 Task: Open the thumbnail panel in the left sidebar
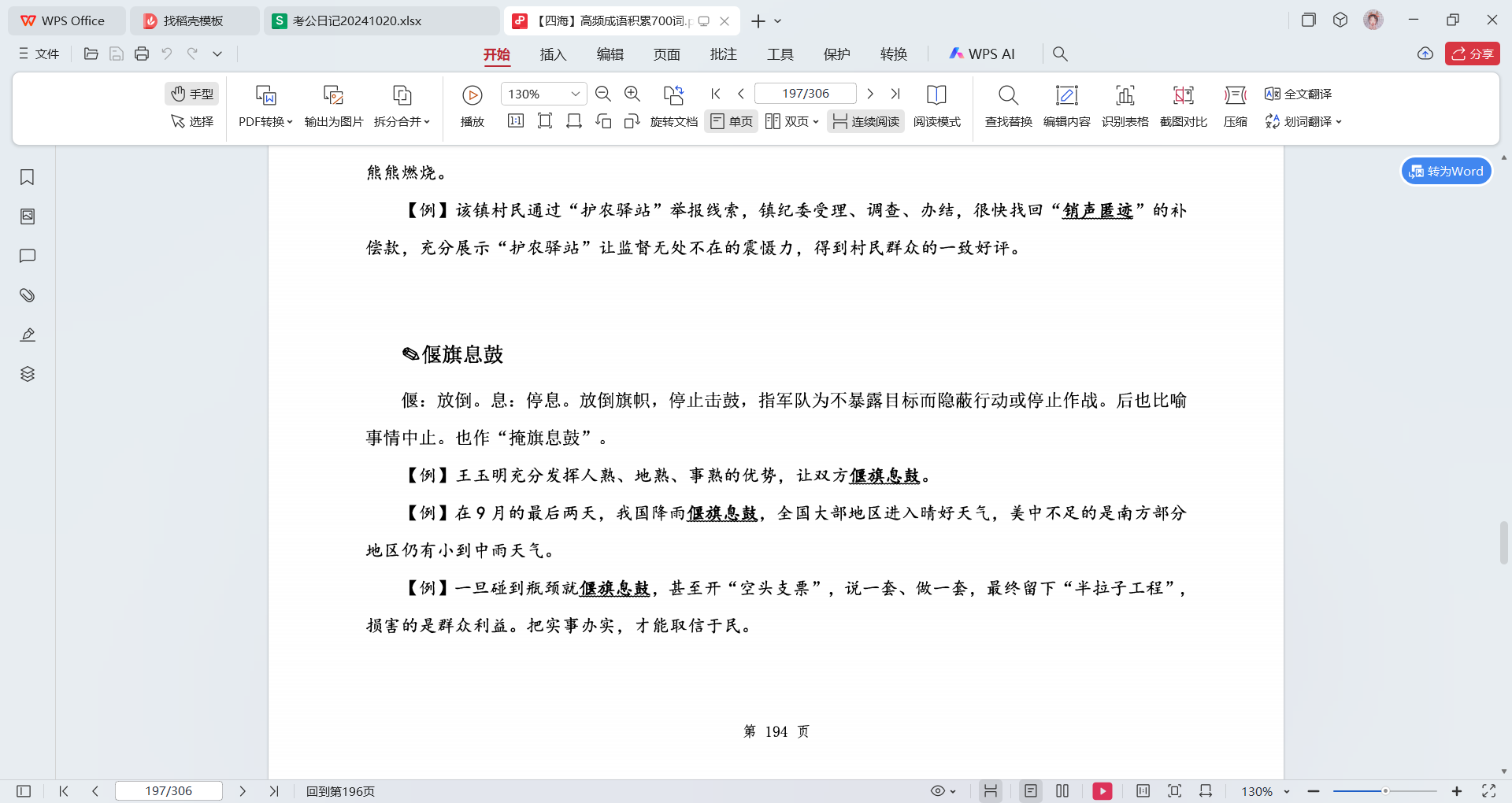27,216
